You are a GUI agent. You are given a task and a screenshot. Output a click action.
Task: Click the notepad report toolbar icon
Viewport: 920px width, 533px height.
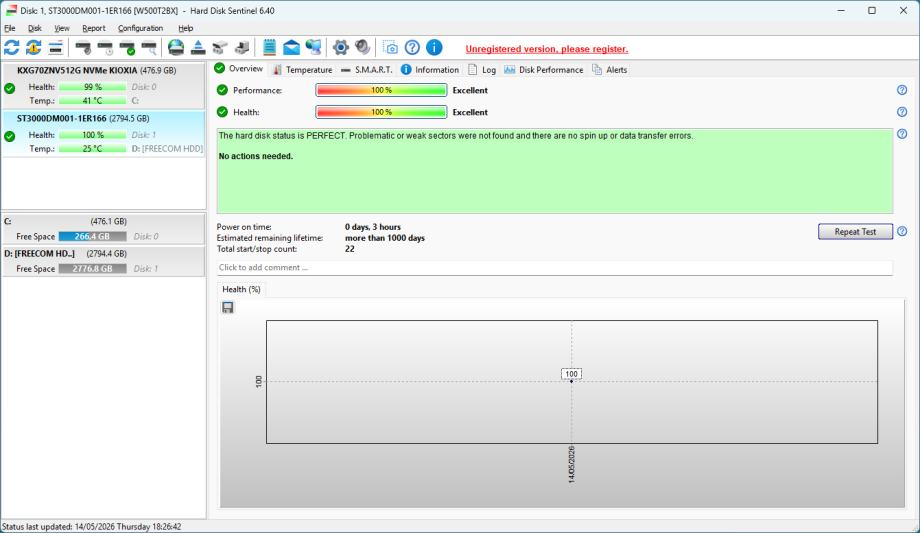coord(269,48)
